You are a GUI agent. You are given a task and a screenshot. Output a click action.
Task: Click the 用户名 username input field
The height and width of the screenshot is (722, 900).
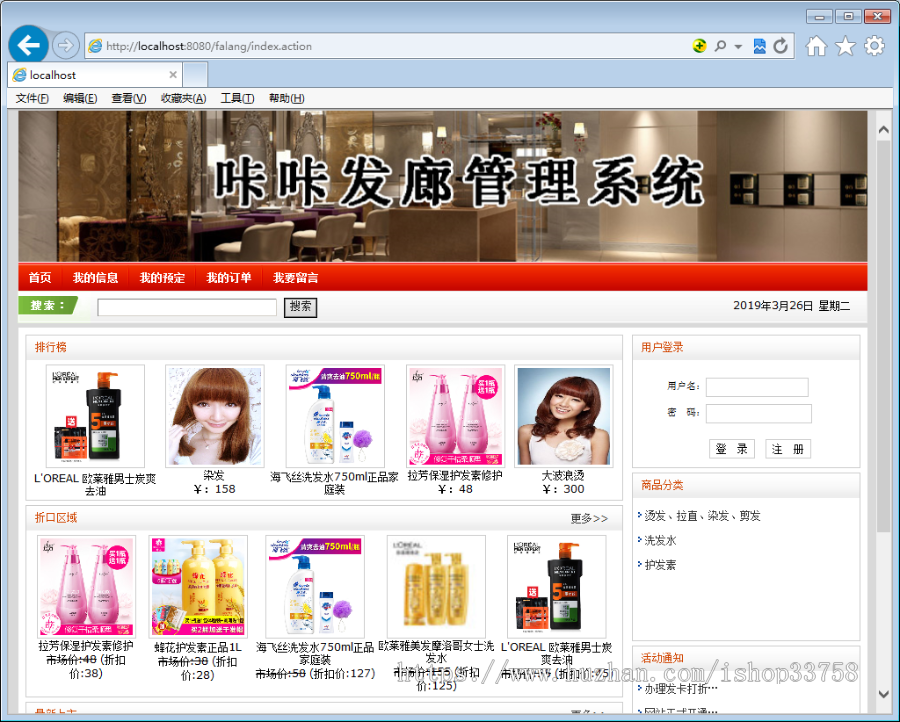click(757, 387)
